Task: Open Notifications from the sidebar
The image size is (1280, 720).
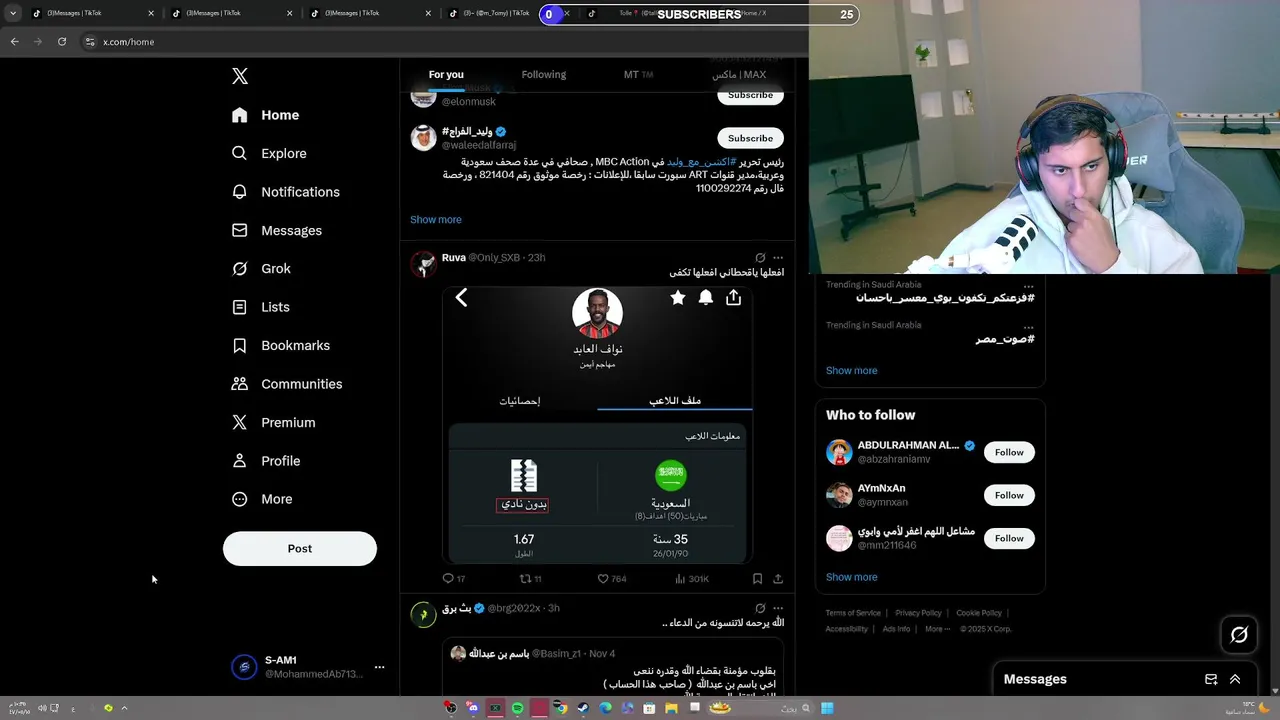Action: coord(286,192)
